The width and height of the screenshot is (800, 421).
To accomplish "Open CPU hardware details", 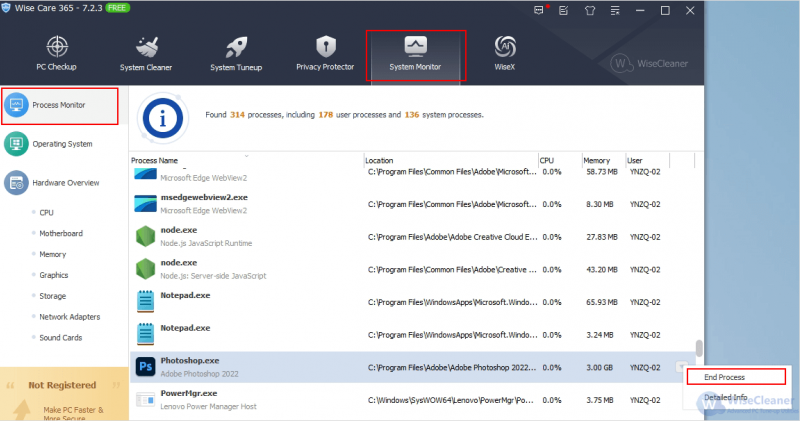I will pos(46,212).
